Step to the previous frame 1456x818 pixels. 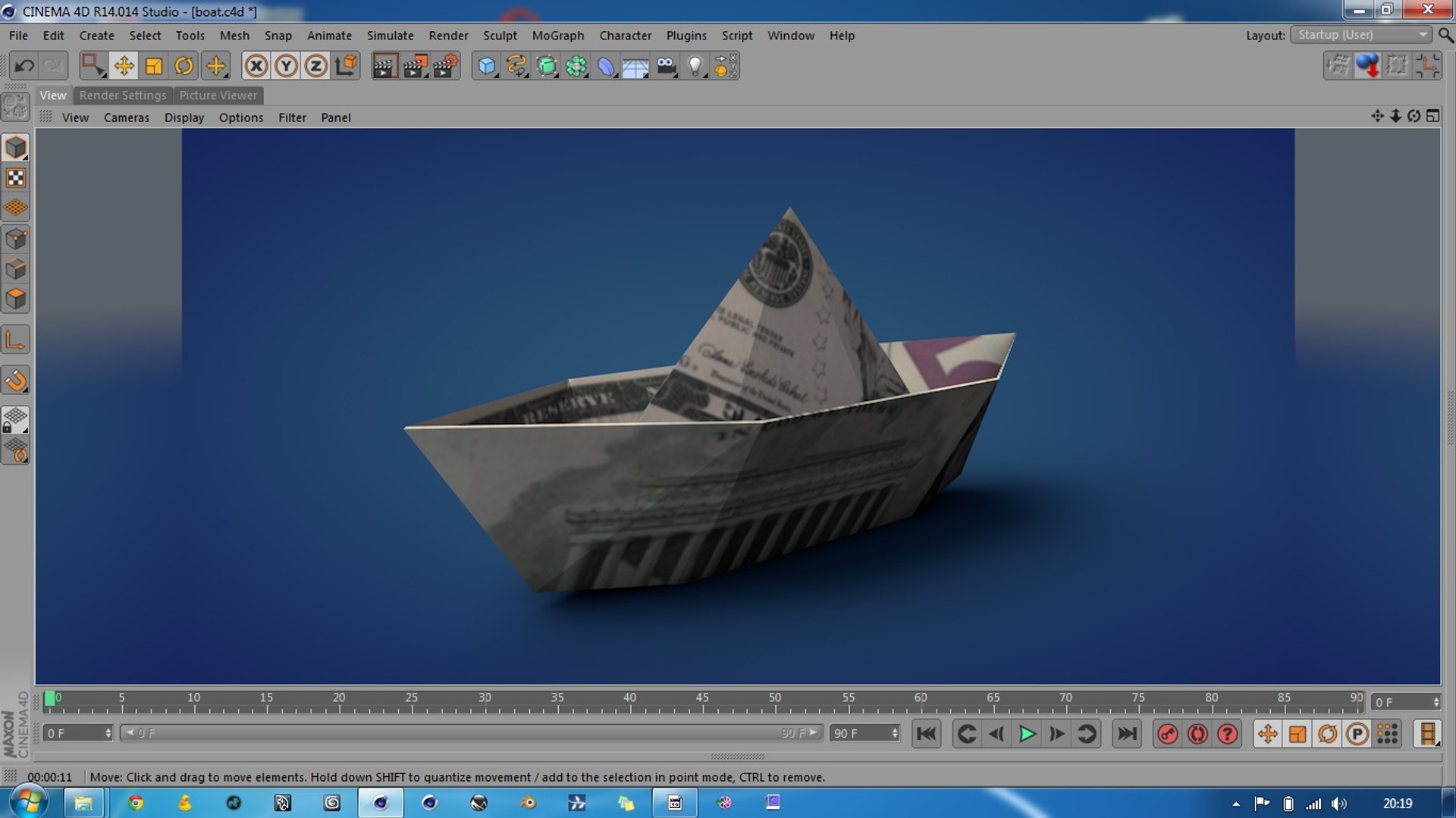coord(996,734)
